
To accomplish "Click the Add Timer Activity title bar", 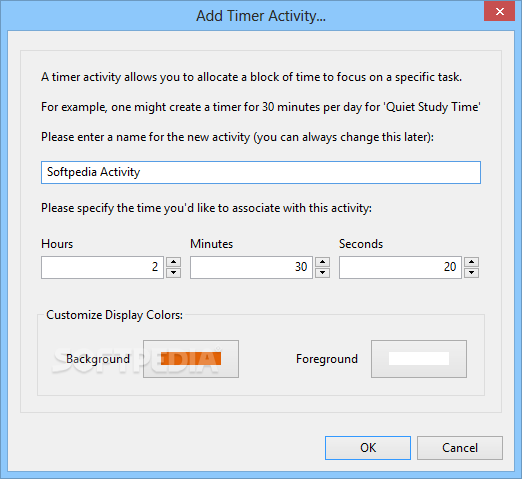I will click(261, 16).
